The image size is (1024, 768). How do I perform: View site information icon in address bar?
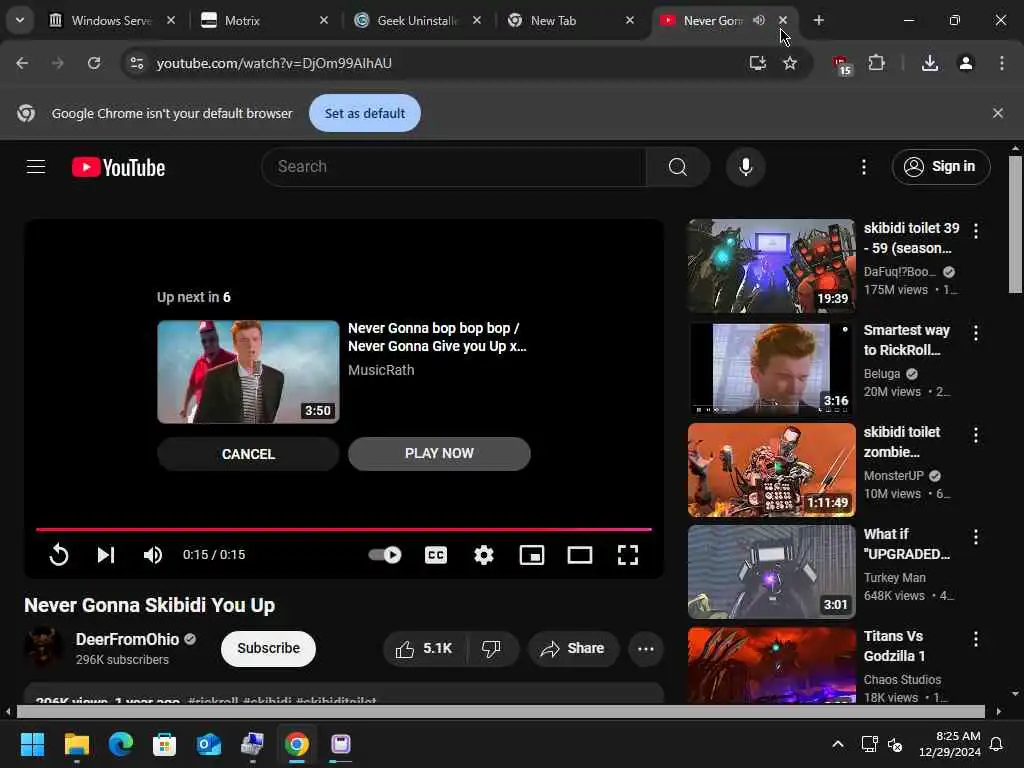pos(136,63)
